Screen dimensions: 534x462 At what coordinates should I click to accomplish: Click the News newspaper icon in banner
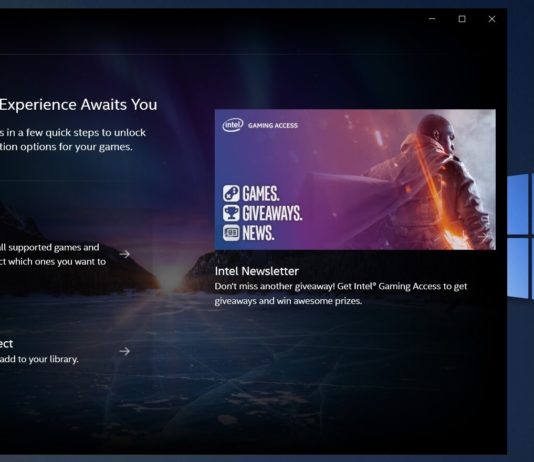(x=231, y=233)
